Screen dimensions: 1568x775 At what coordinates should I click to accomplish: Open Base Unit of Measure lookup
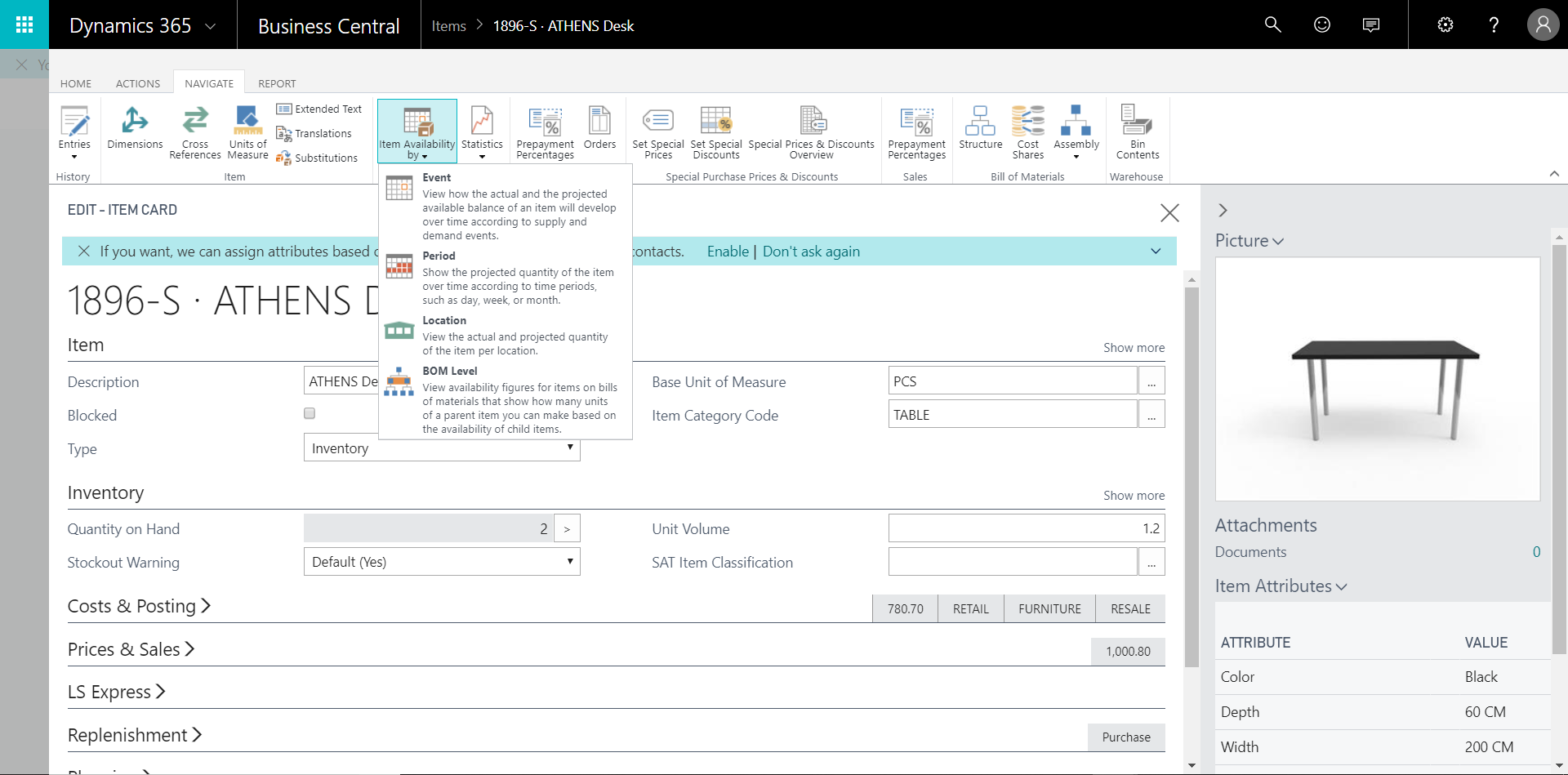[1151, 381]
